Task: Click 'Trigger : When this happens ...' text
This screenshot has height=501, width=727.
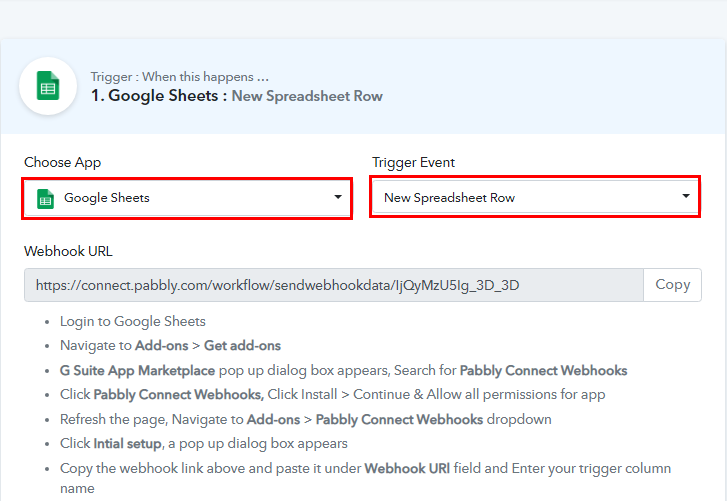Action: [x=179, y=76]
